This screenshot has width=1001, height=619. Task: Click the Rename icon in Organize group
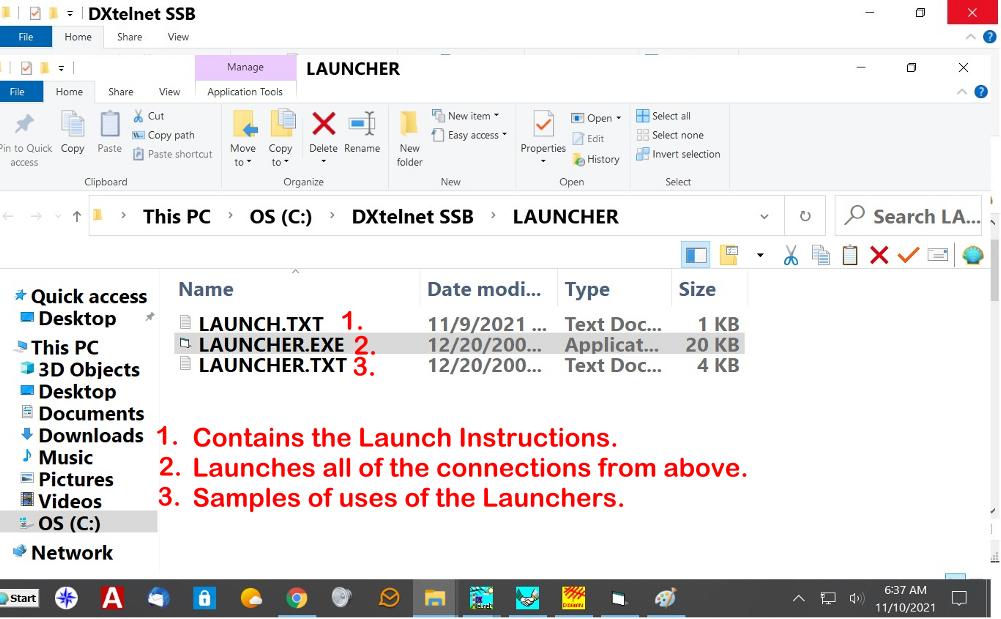[x=362, y=123]
